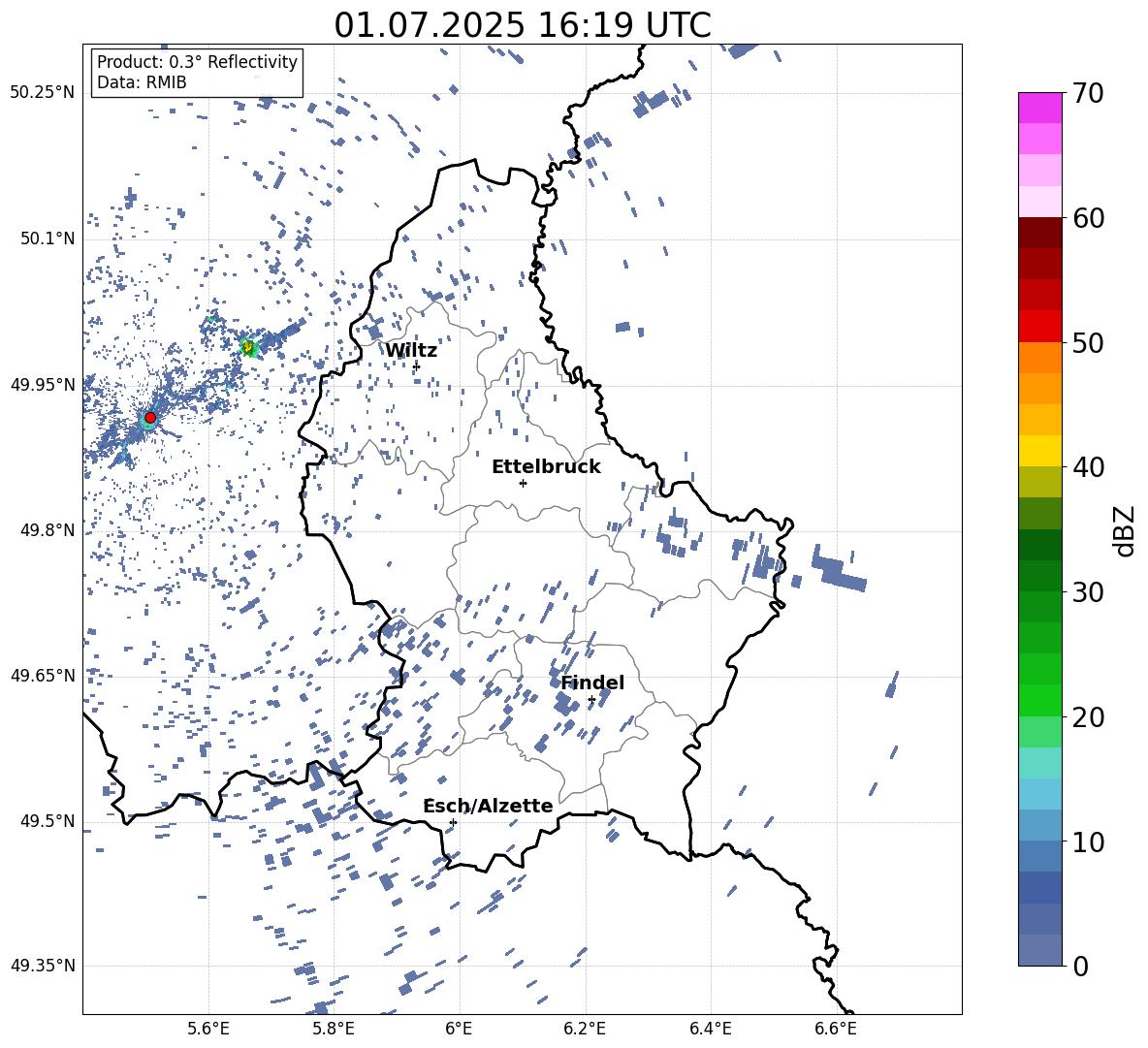
Task: Click the magenta top colorbar segment
Action: pyautogui.click(x=1039, y=108)
